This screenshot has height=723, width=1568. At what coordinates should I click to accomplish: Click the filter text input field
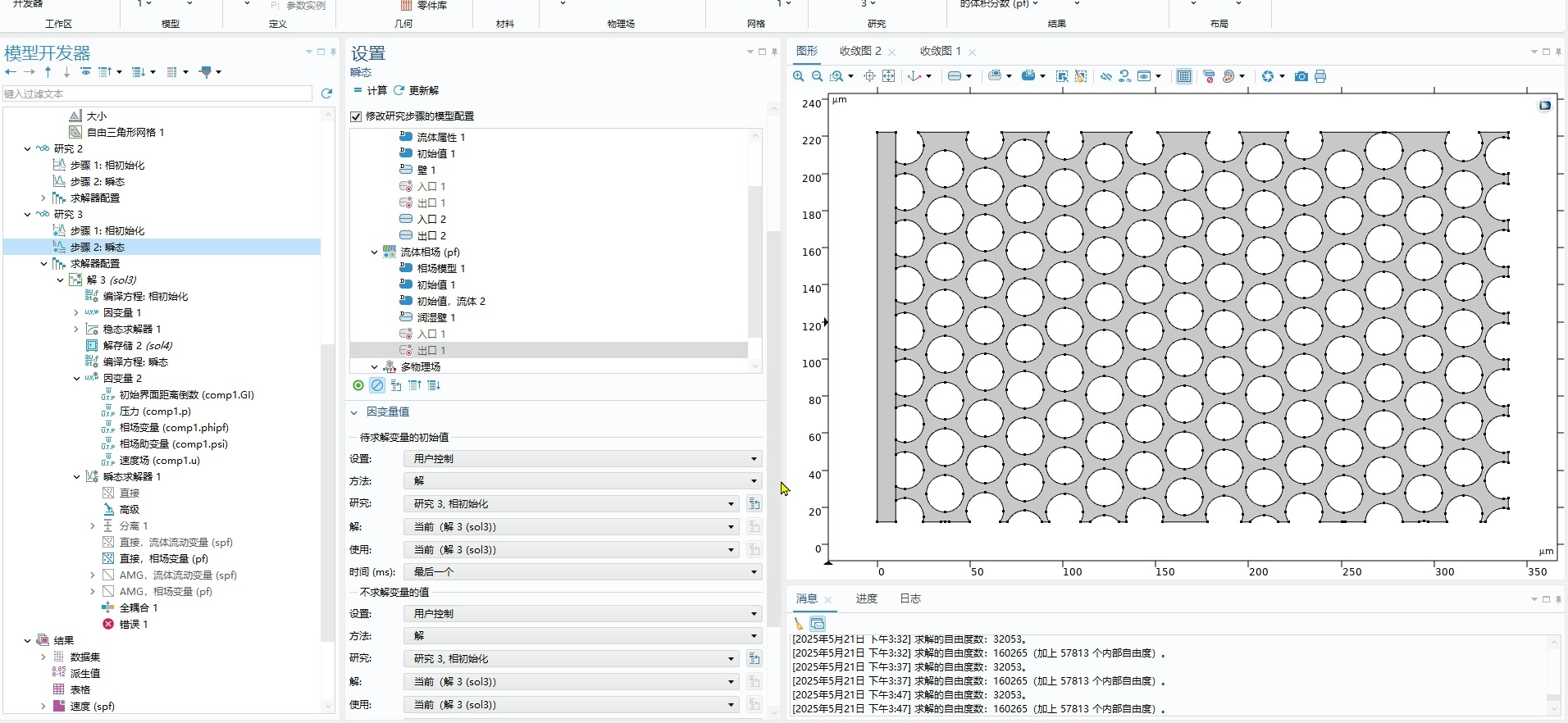[157, 93]
